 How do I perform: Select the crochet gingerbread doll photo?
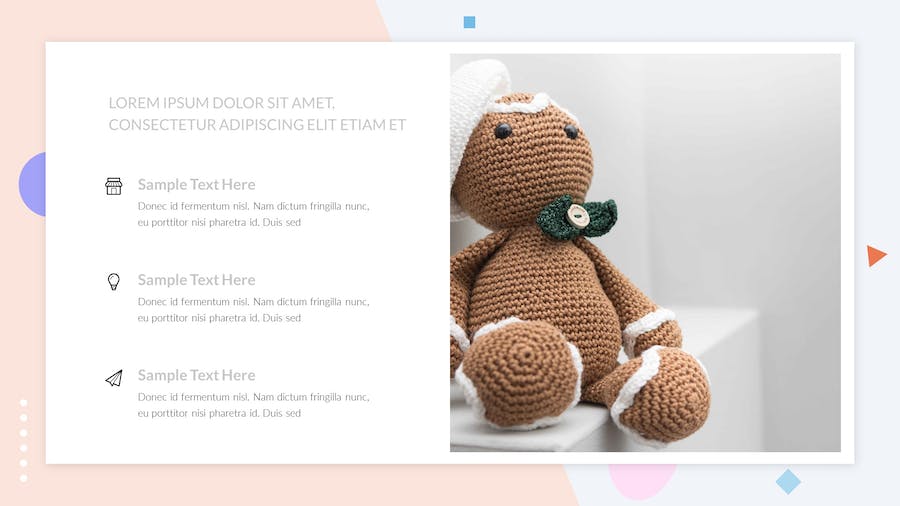click(x=645, y=253)
